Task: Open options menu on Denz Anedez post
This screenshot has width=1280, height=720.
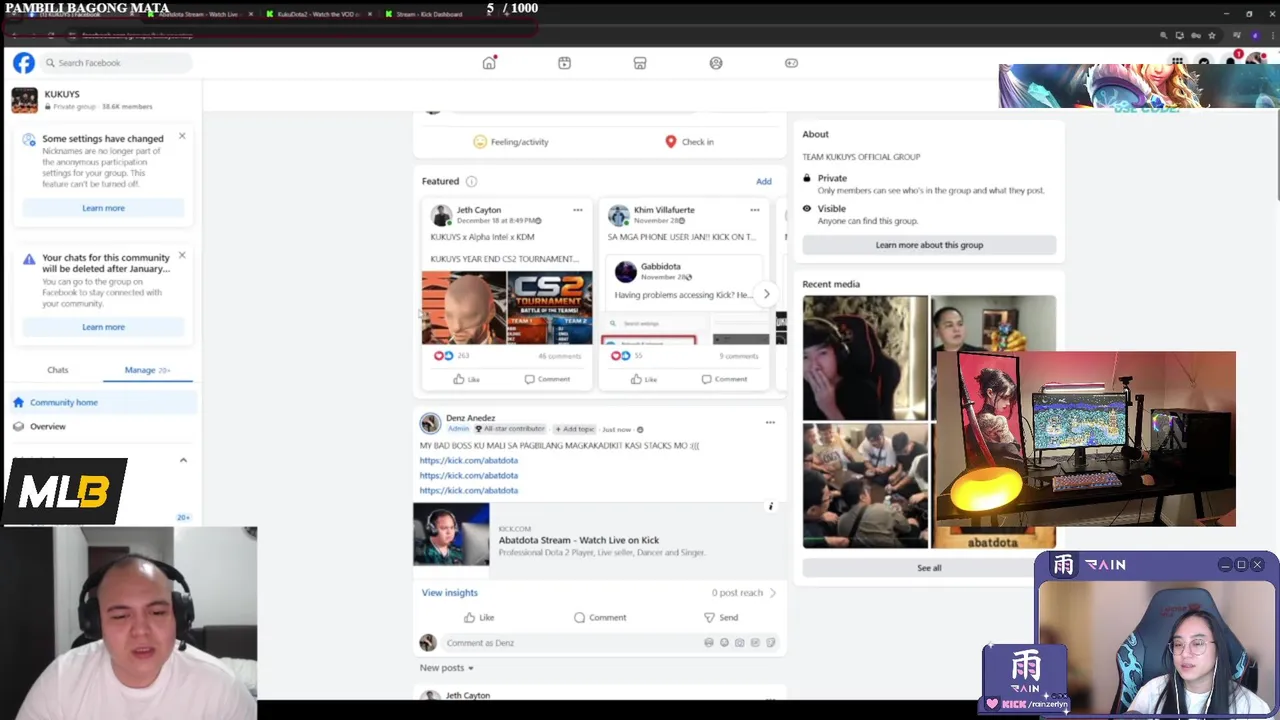Action: click(x=770, y=422)
